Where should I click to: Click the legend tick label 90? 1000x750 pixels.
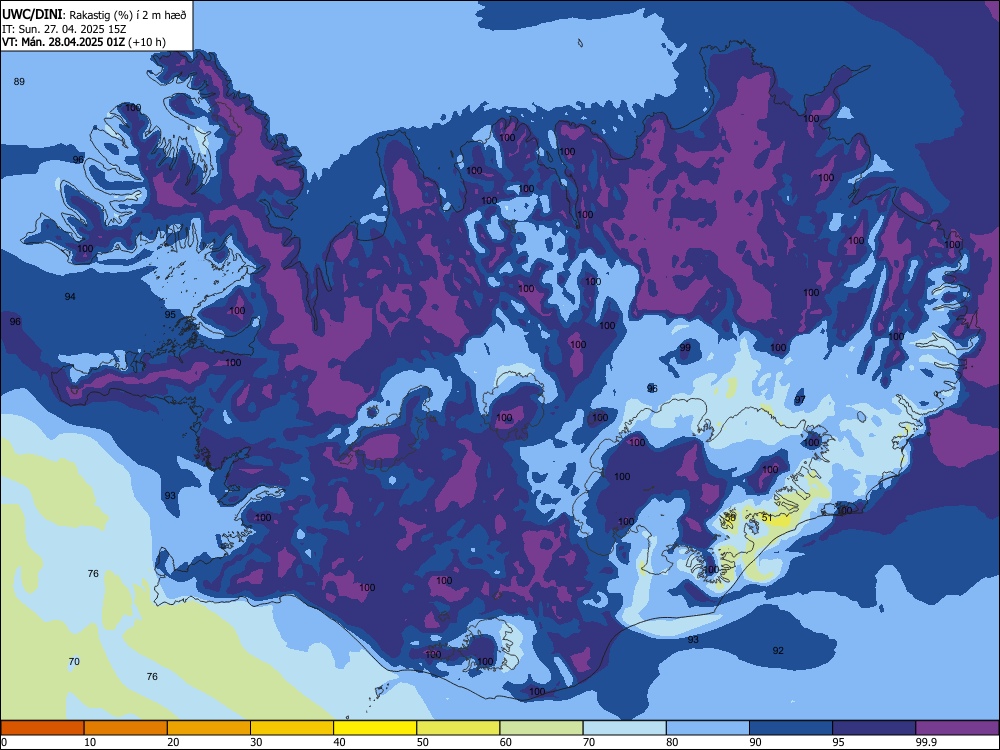pyautogui.click(x=755, y=742)
